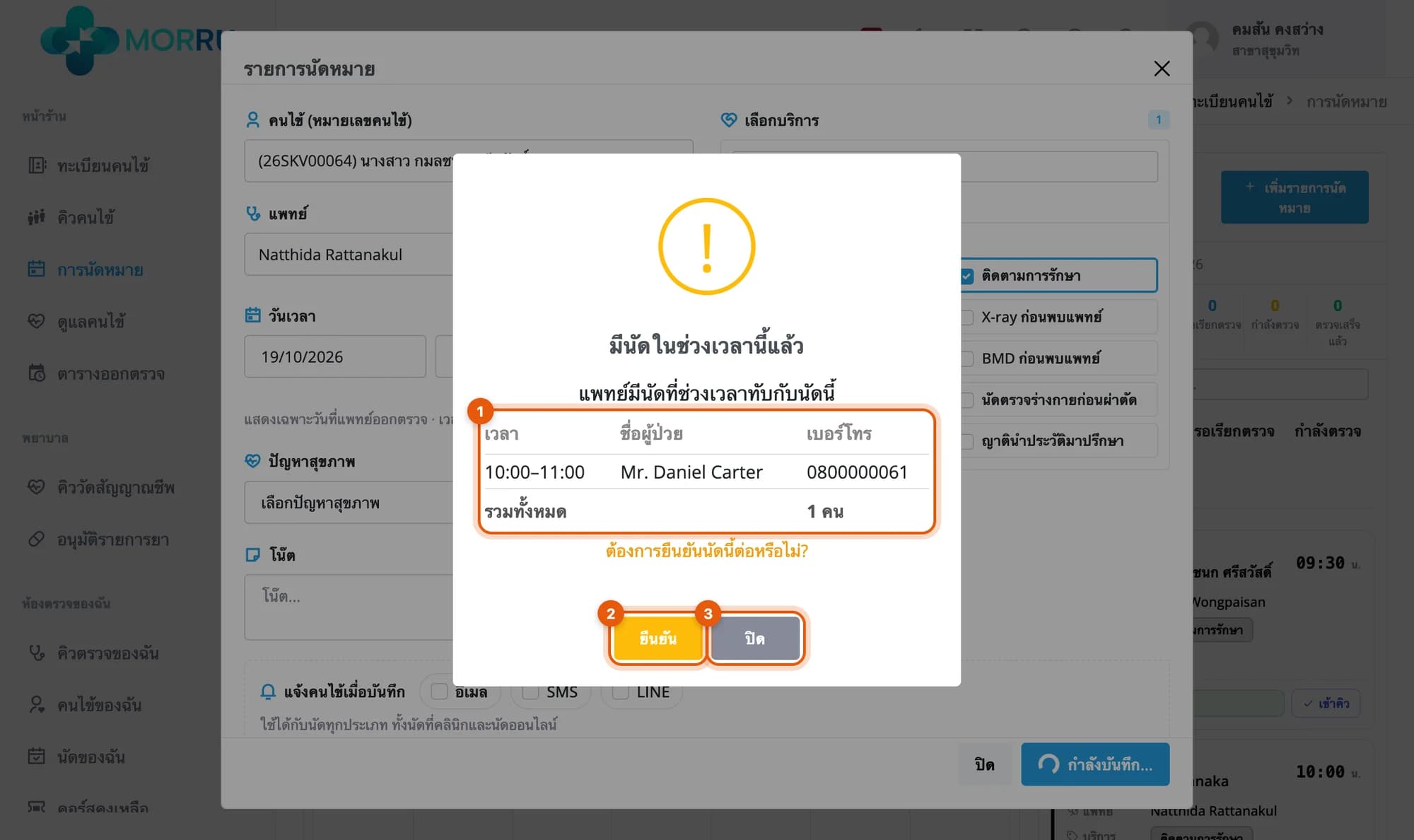Open ตารางออกตรวจ in the sidebar
Viewport: 1414px width, 840px height.
point(110,373)
